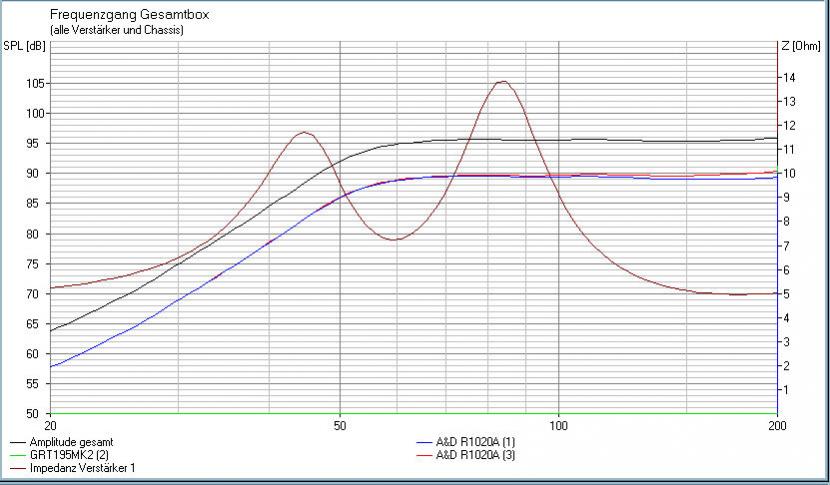This screenshot has width=830, height=485.
Task: Click the impedance curve minimum near 60 Hz
Action: (x=394, y=239)
